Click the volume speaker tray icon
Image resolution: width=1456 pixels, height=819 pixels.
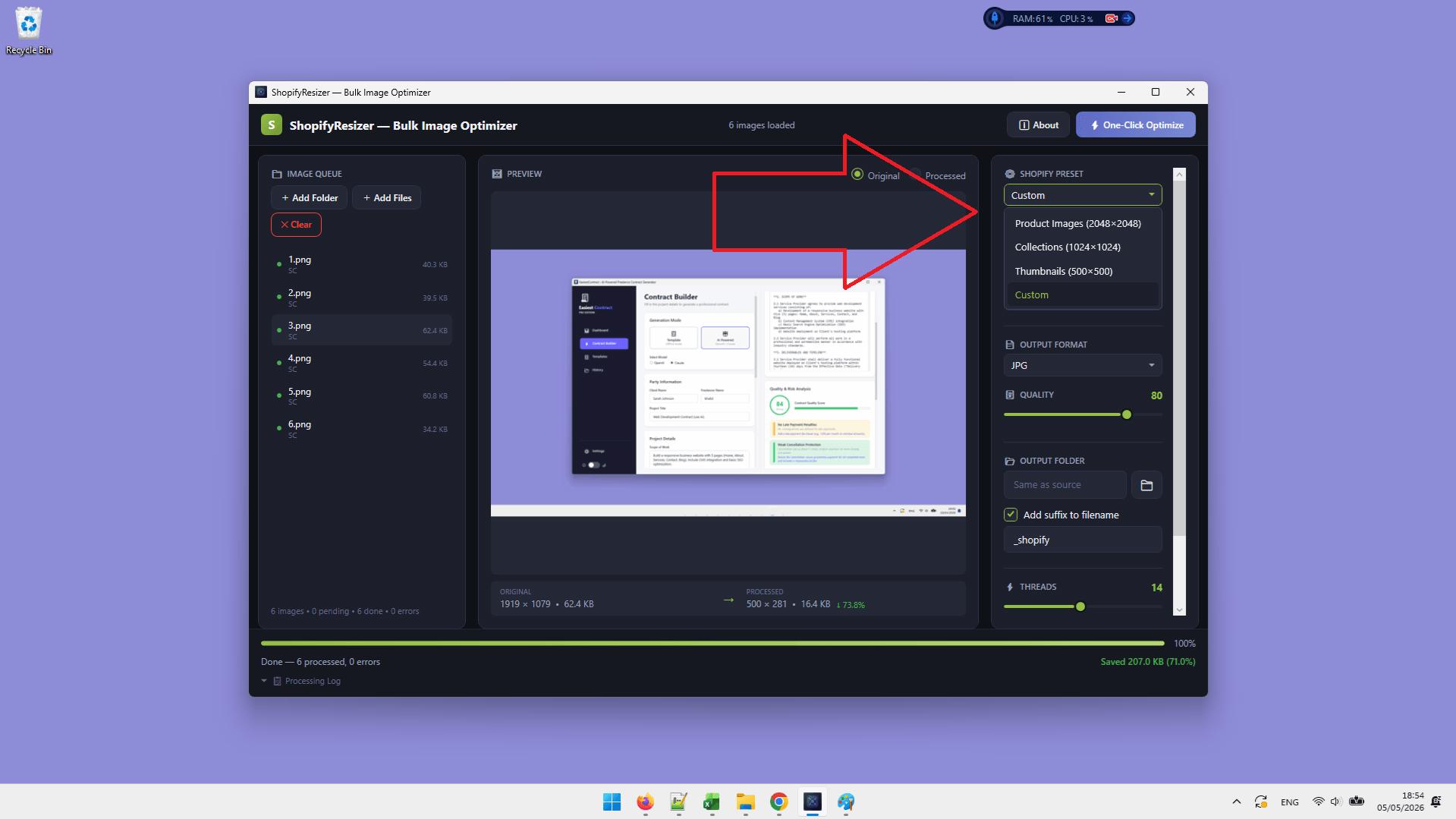(1335, 802)
